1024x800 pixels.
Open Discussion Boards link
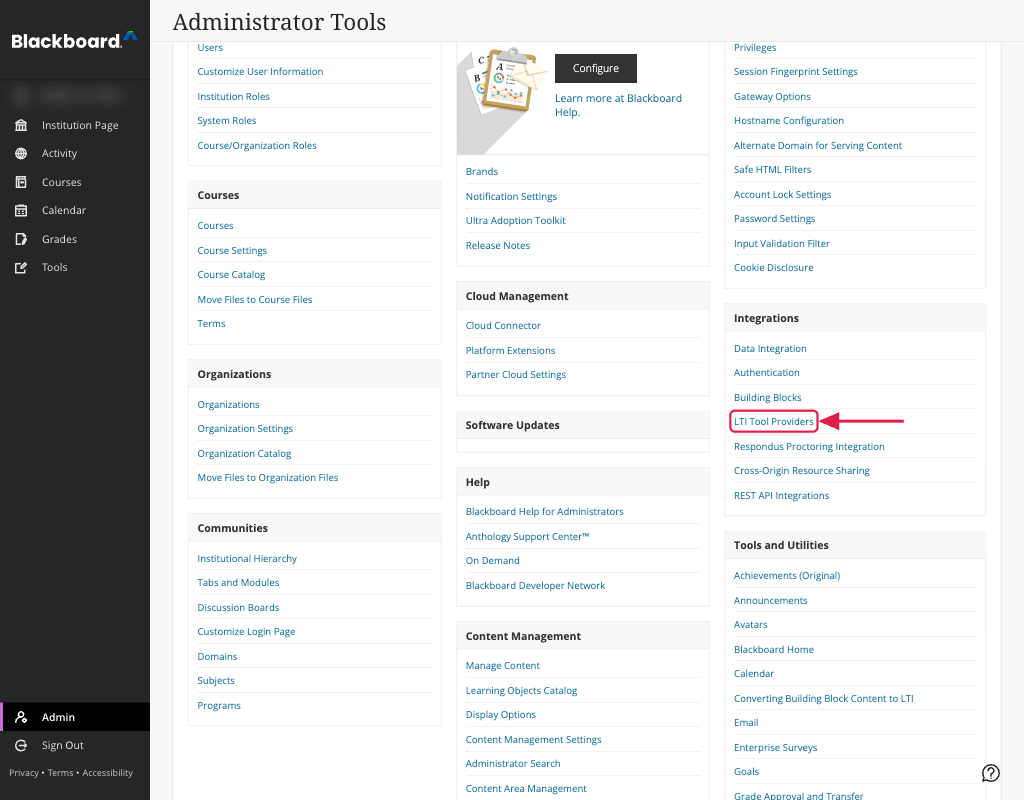(x=238, y=608)
